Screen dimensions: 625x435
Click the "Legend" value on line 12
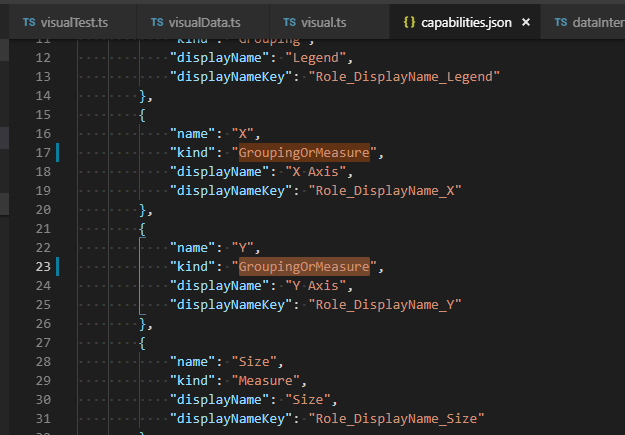pos(316,58)
